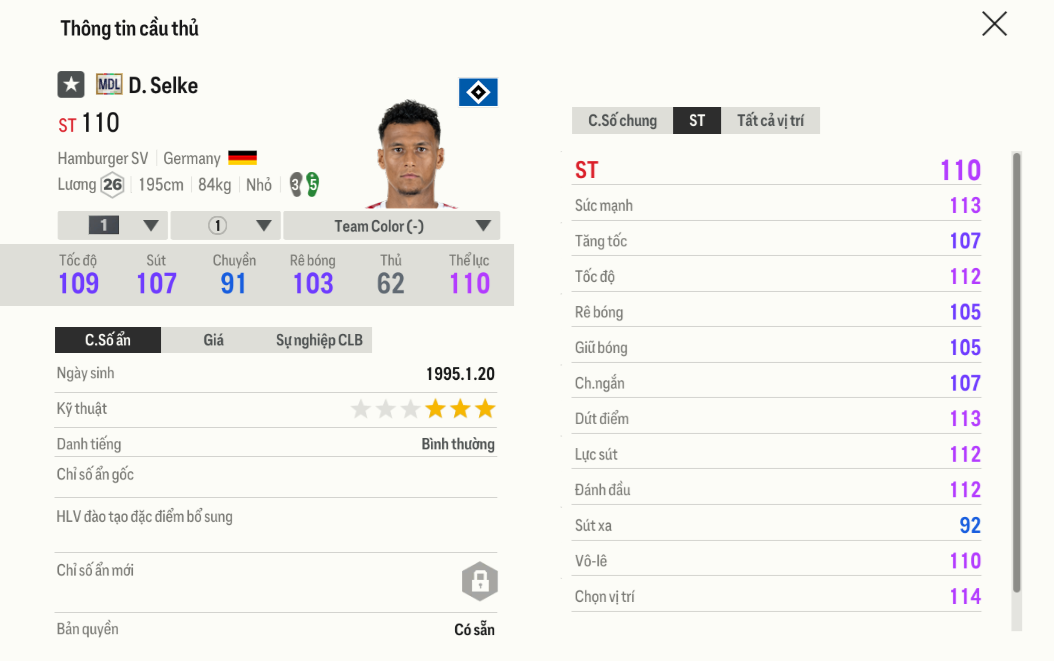Open the Sự nghiệp CLB tab

click(319, 340)
